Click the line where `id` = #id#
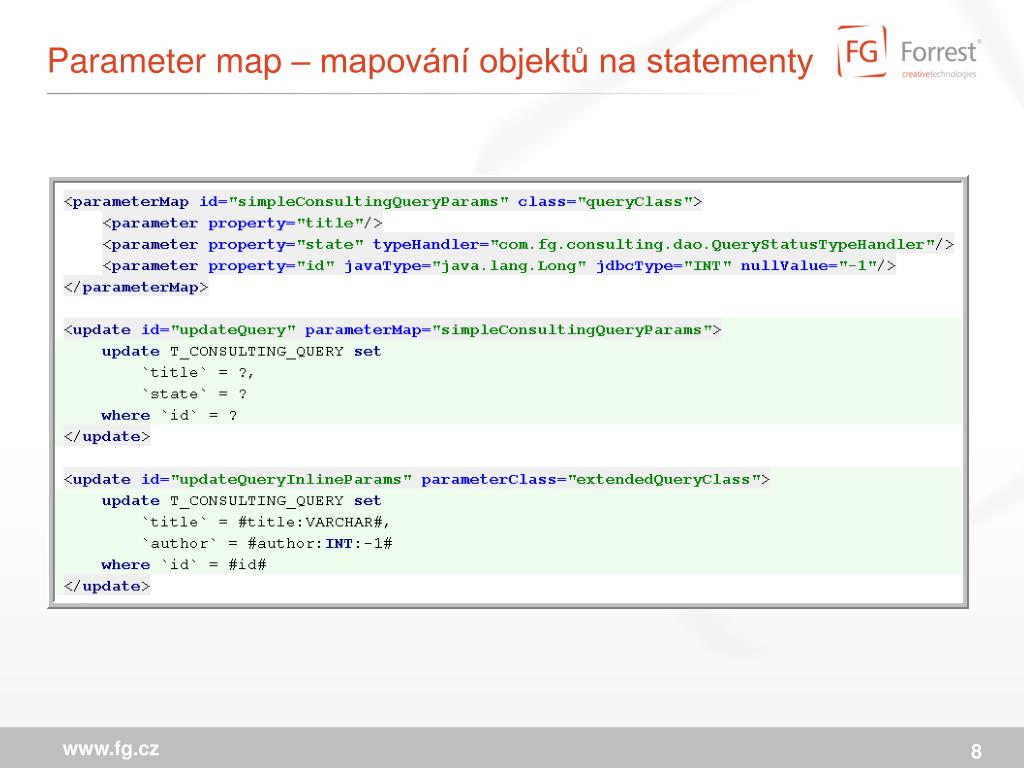 click(184, 565)
